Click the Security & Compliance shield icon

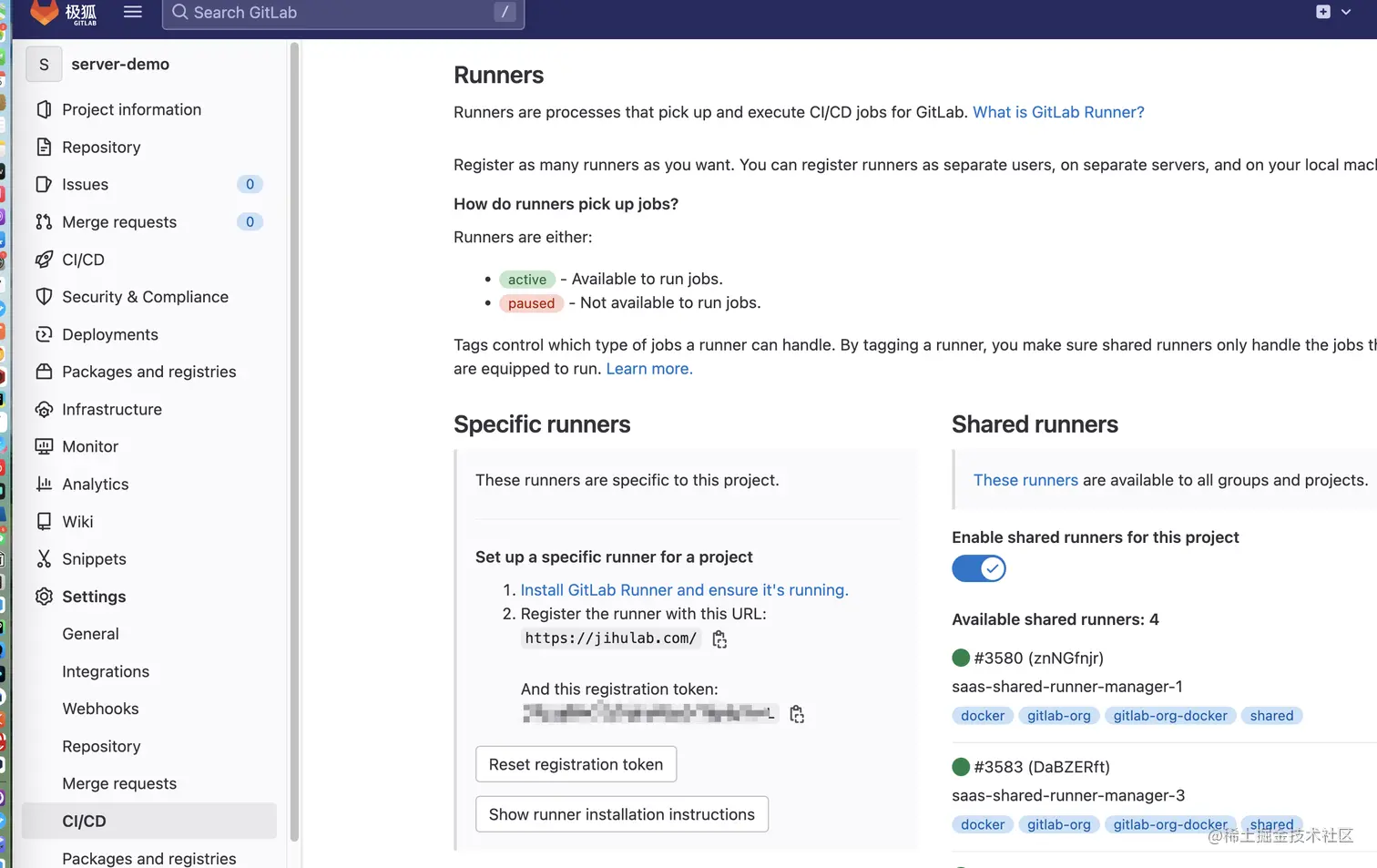[x=44, y=297]
